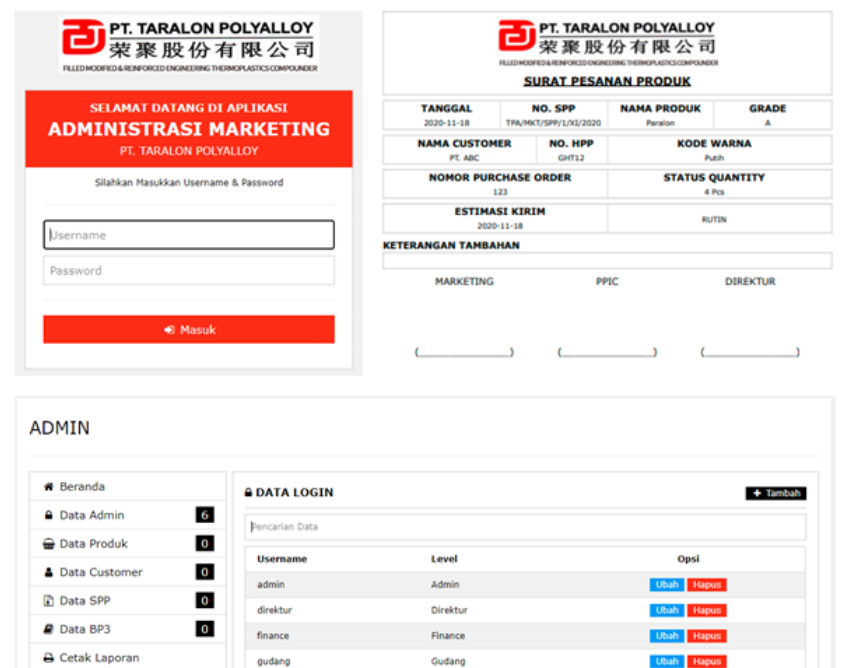Open Beranda in the admin sidebar
This screenshot has height=668, width=842.
point(128,487)
